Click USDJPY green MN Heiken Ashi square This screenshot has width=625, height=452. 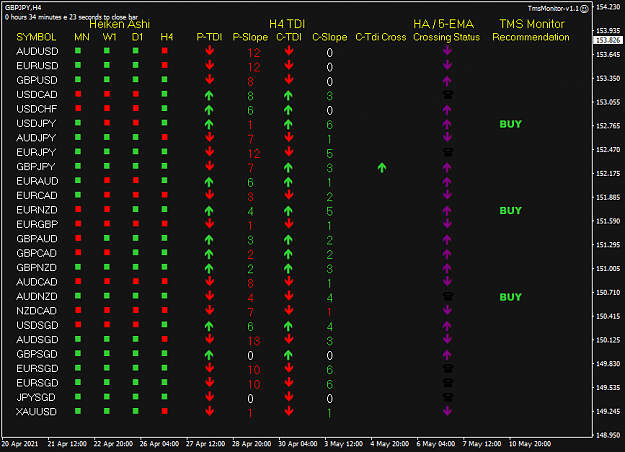78,123
